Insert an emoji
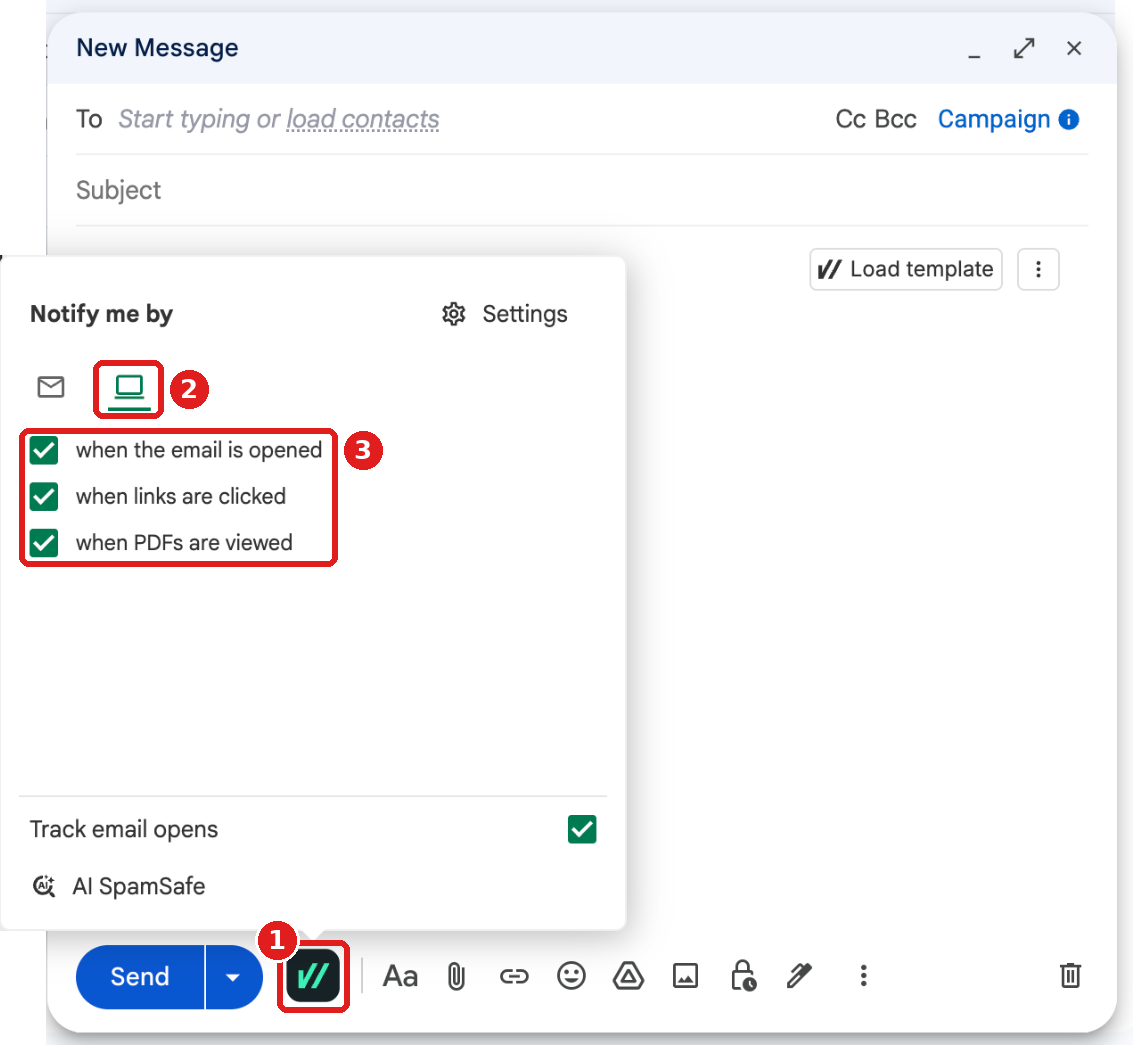The height and width of the screenshot is (1045, 1133). point(571,976)
